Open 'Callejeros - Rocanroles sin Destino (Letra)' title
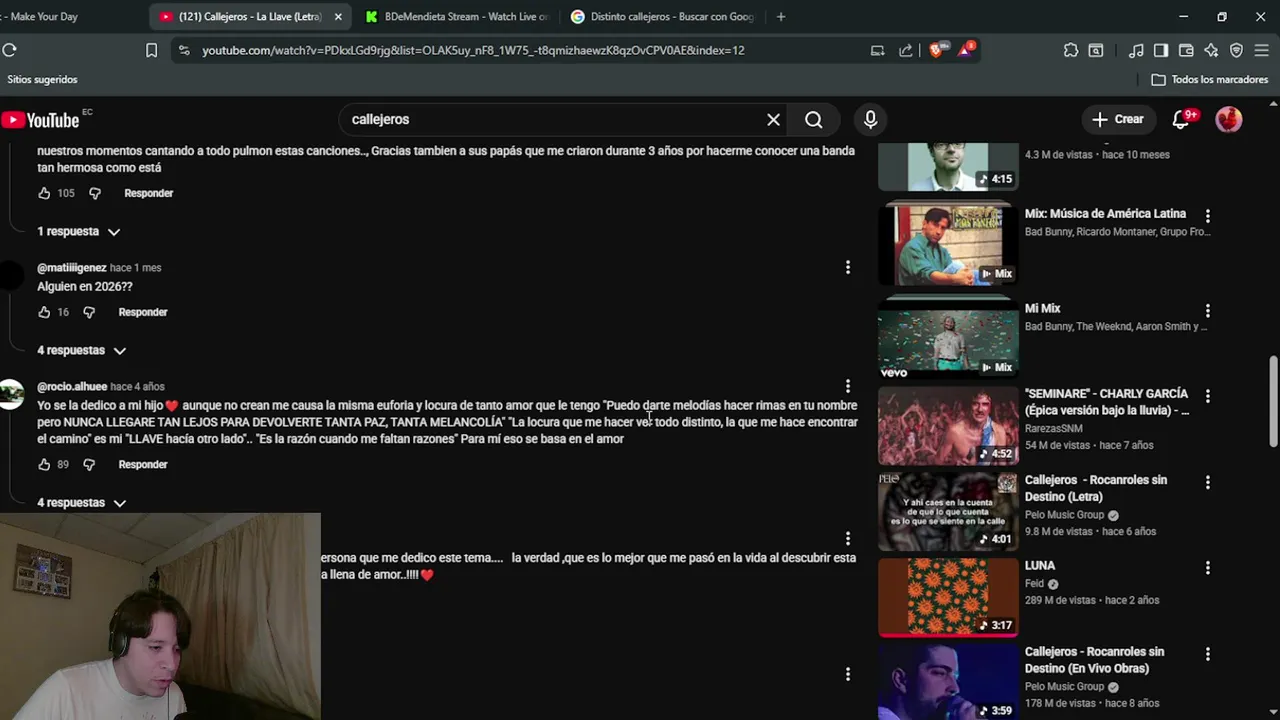1280x720 pixels. point(1096,488)
